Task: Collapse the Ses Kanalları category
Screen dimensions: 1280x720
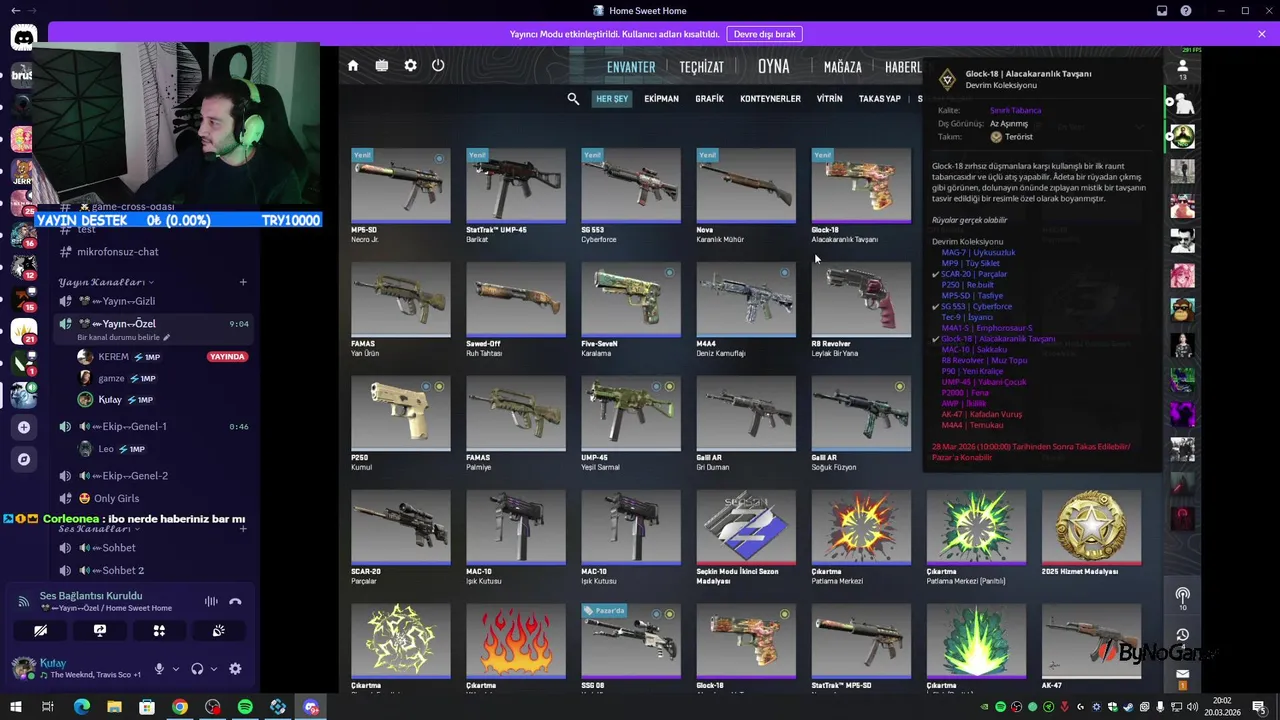Action: pyautogui.click(x=99, y=528)
